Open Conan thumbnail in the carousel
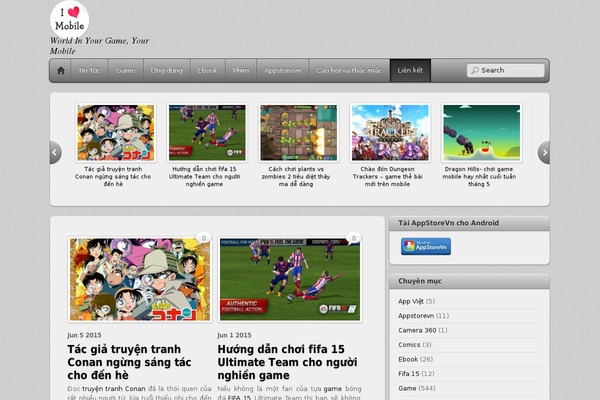This screenshot has width=600, height=400. 116,132
